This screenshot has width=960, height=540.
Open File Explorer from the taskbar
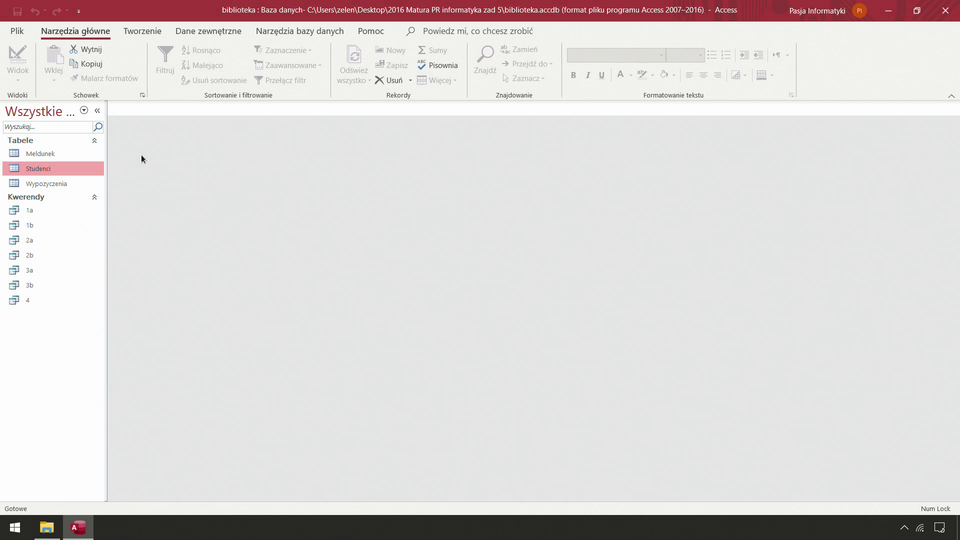(46, 527)
